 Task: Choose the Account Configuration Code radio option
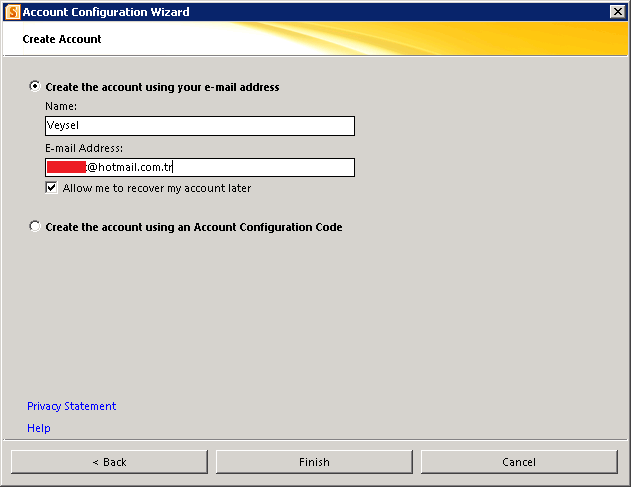click(x=36, y=227)
